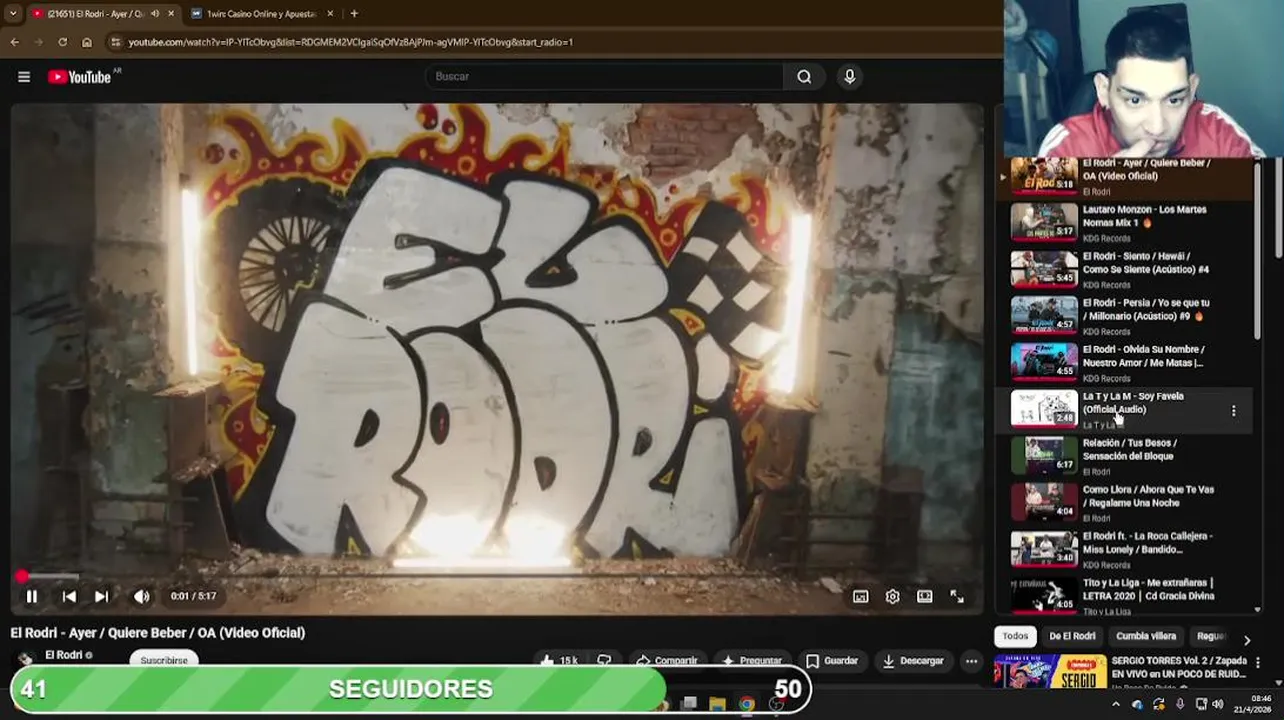
Task: Open more actions ellipsis below video
Action: [971, 661]
